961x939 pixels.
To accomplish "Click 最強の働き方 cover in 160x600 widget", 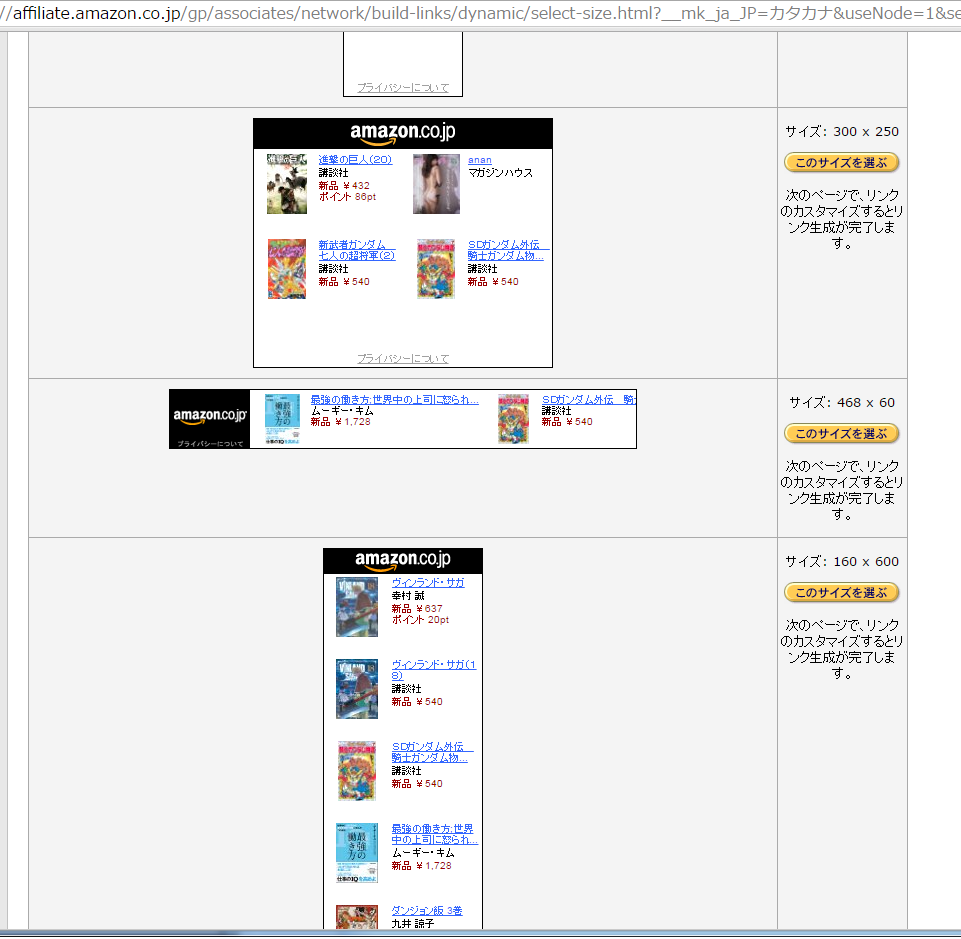I will [357, 853].
